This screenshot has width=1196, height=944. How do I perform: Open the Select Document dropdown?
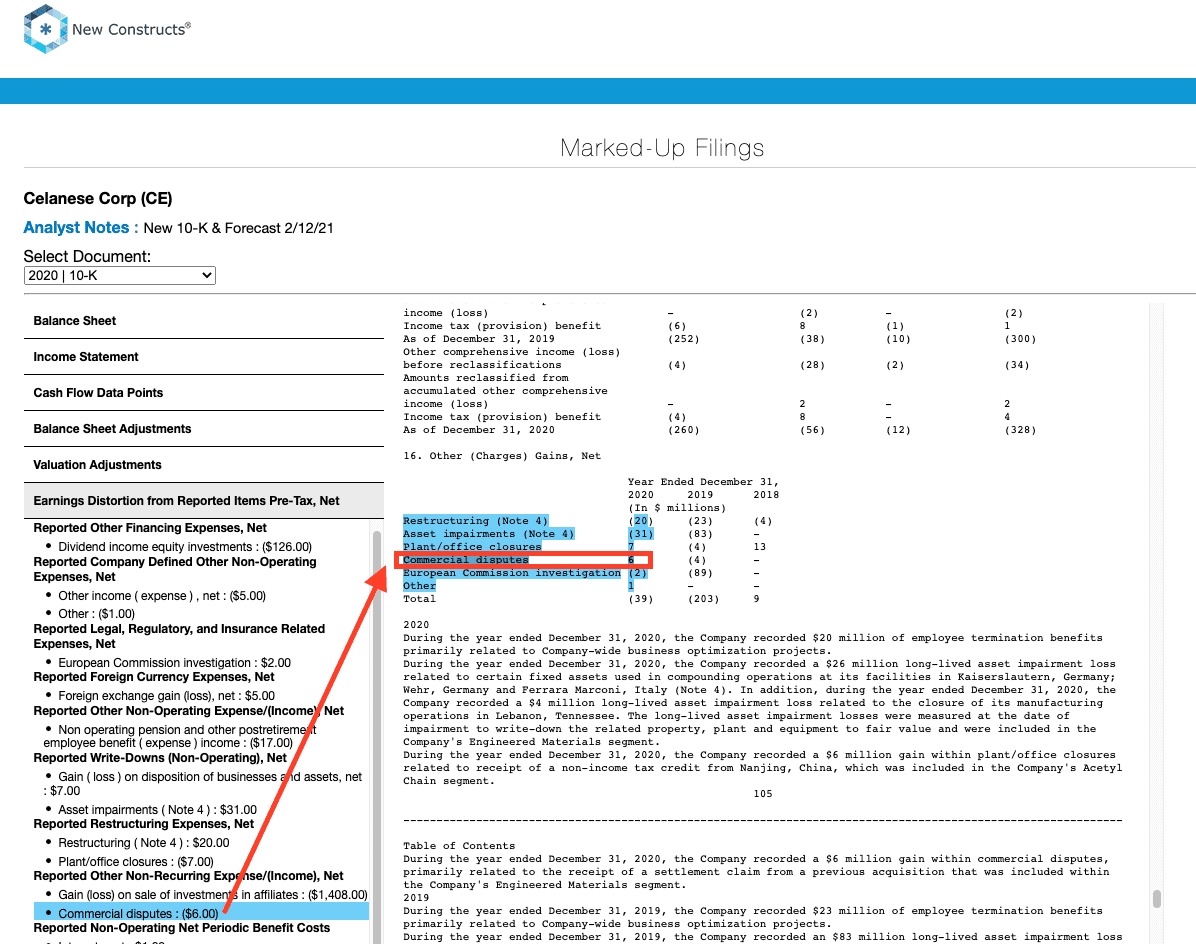coord(120,275)
